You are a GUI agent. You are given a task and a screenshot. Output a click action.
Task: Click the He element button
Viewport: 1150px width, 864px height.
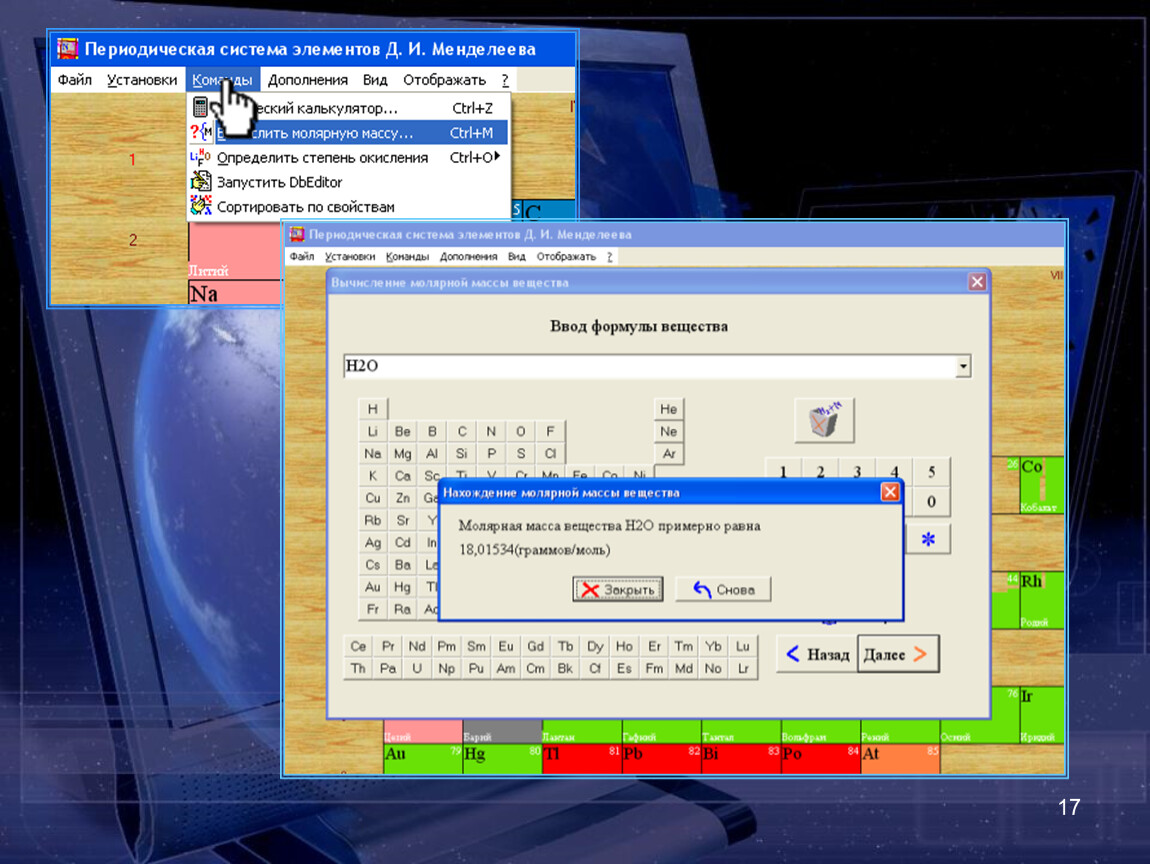click(668, 409)
